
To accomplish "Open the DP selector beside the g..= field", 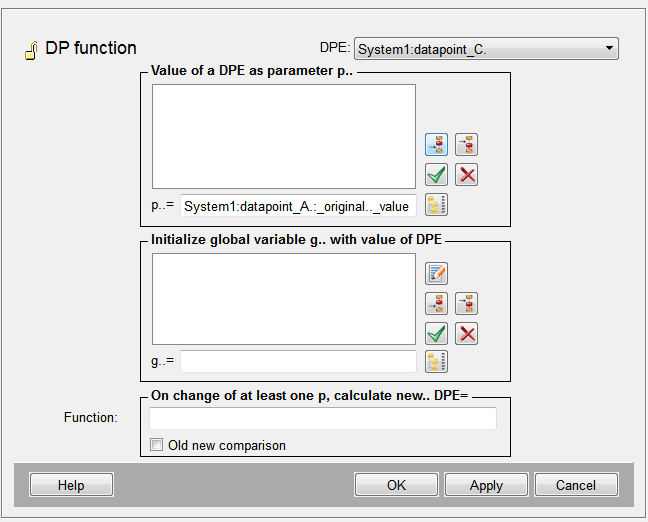I will pyautogui.click(x=436, y=361).
